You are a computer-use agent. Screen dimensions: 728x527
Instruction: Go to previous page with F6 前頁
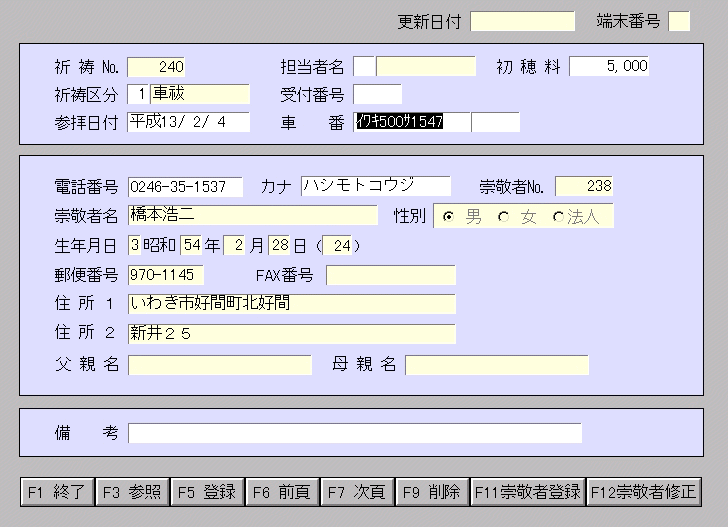click(x=282, y=492)
